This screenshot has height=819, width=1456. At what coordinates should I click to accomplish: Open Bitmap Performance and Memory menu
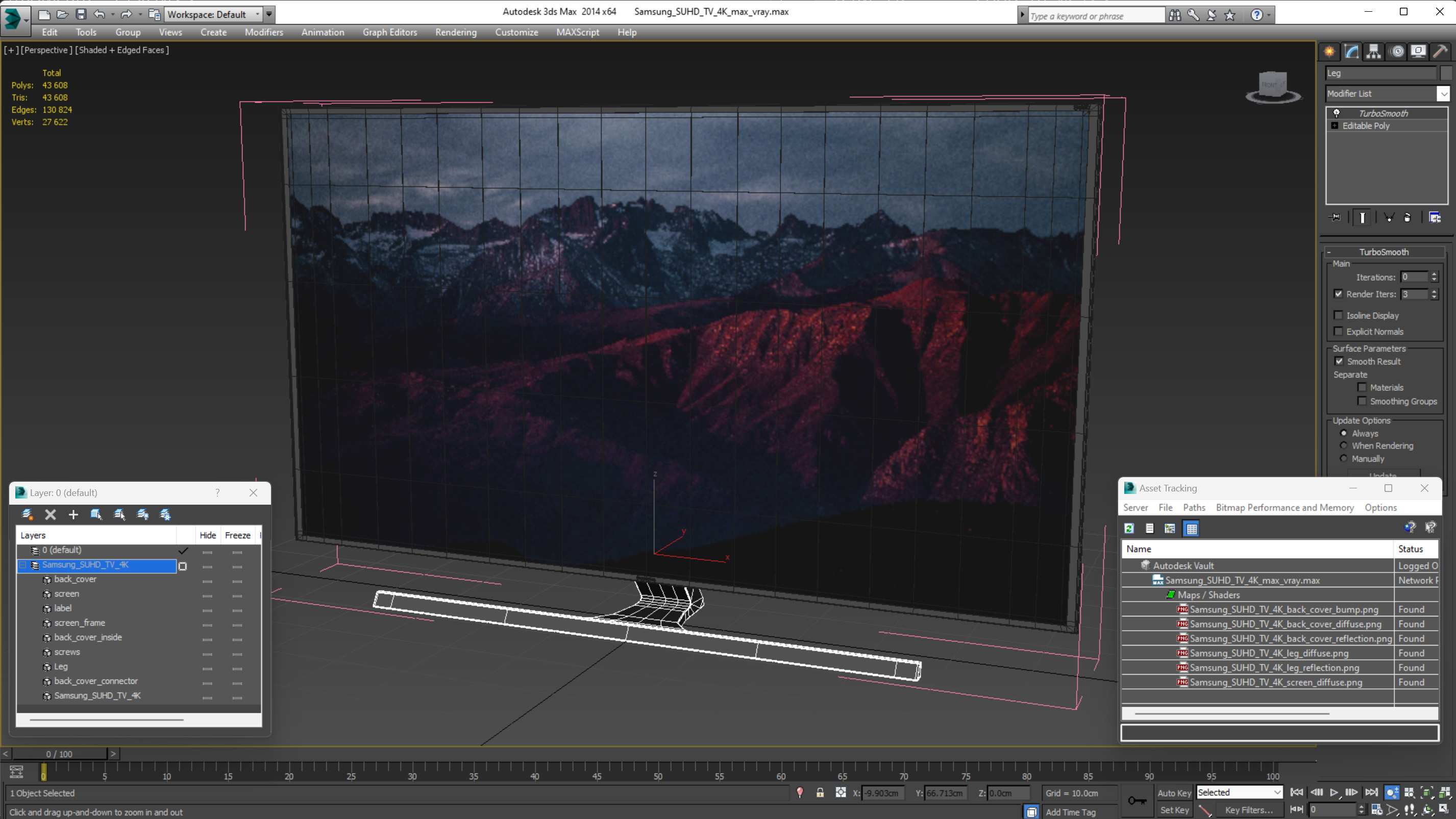(1284, 508)
